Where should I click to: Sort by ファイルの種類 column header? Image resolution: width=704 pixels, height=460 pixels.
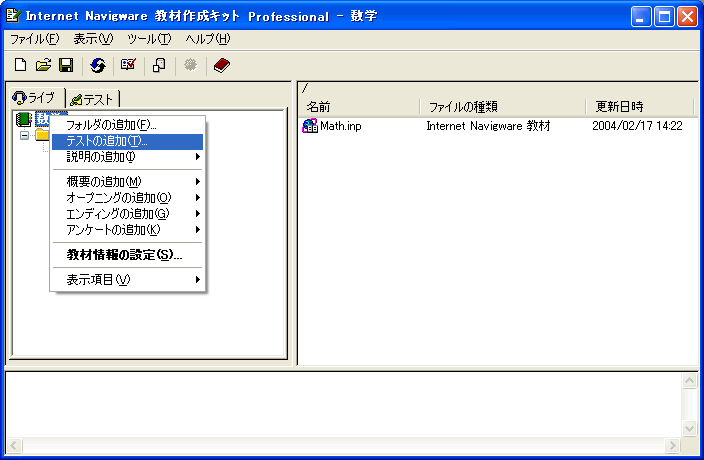tap(503, 107)
